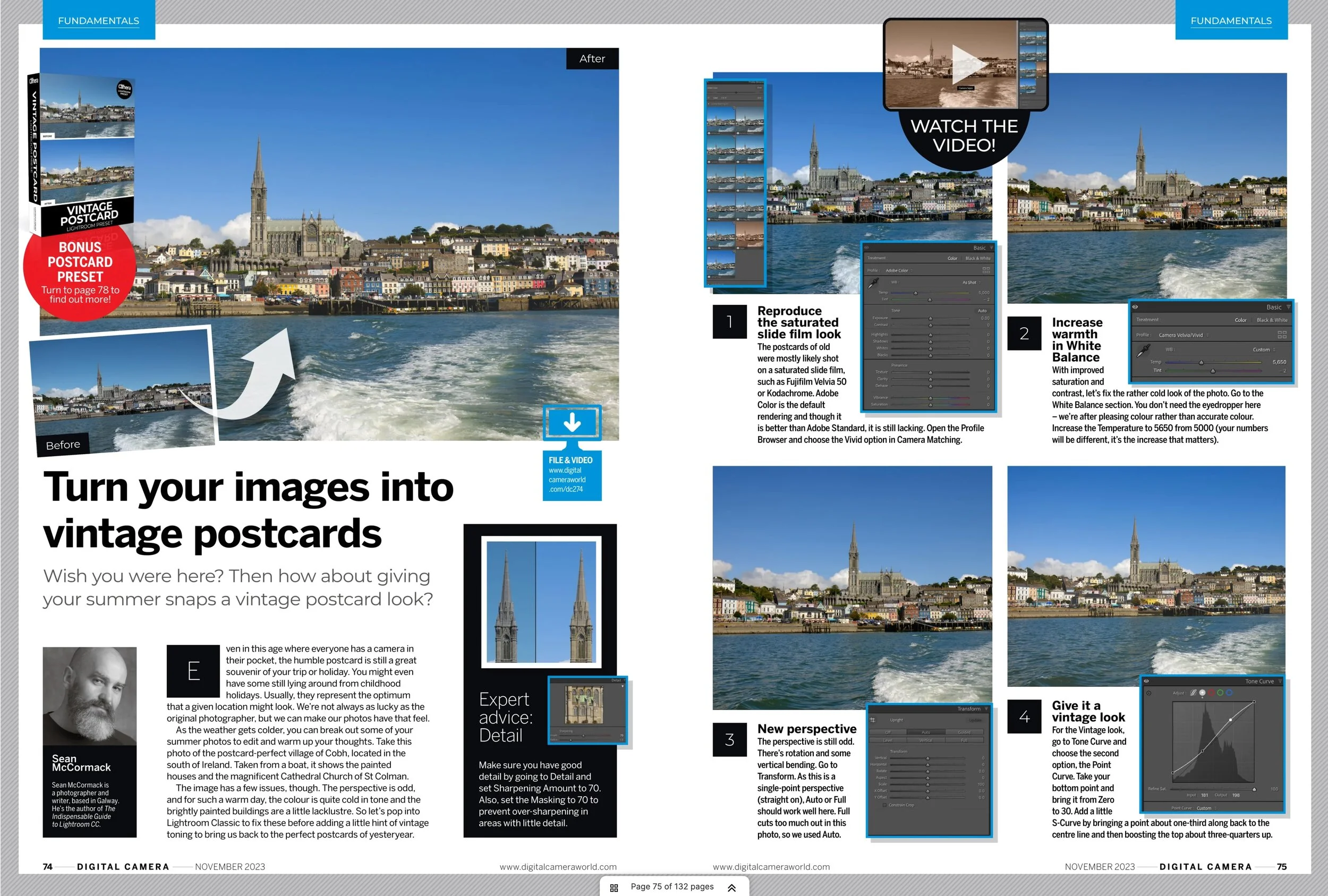Screen dimensions: 1328x896
Task: Open the WB Custom dropdown
Action: 1263,349
